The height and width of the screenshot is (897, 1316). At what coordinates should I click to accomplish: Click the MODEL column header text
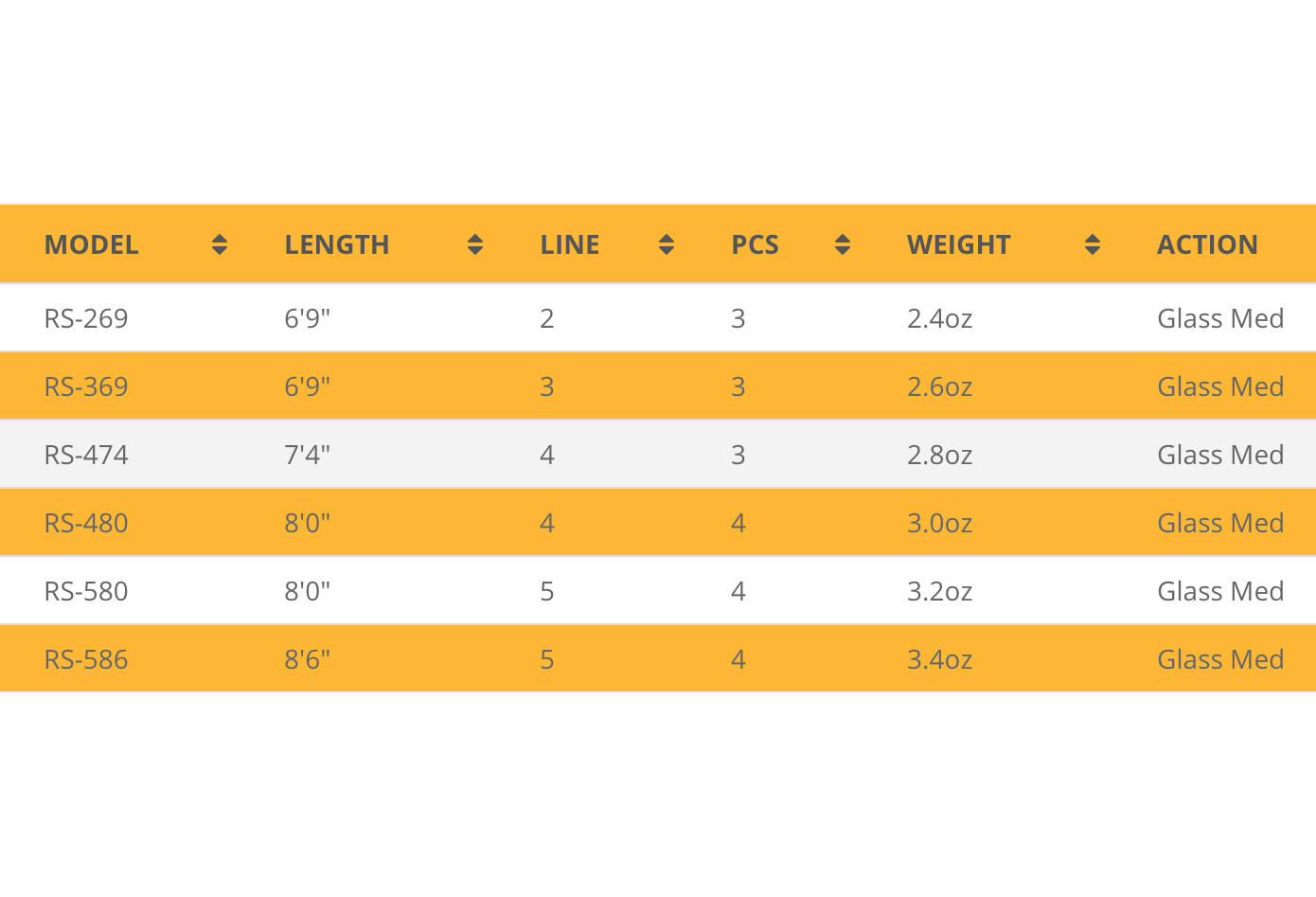point(92,244)
